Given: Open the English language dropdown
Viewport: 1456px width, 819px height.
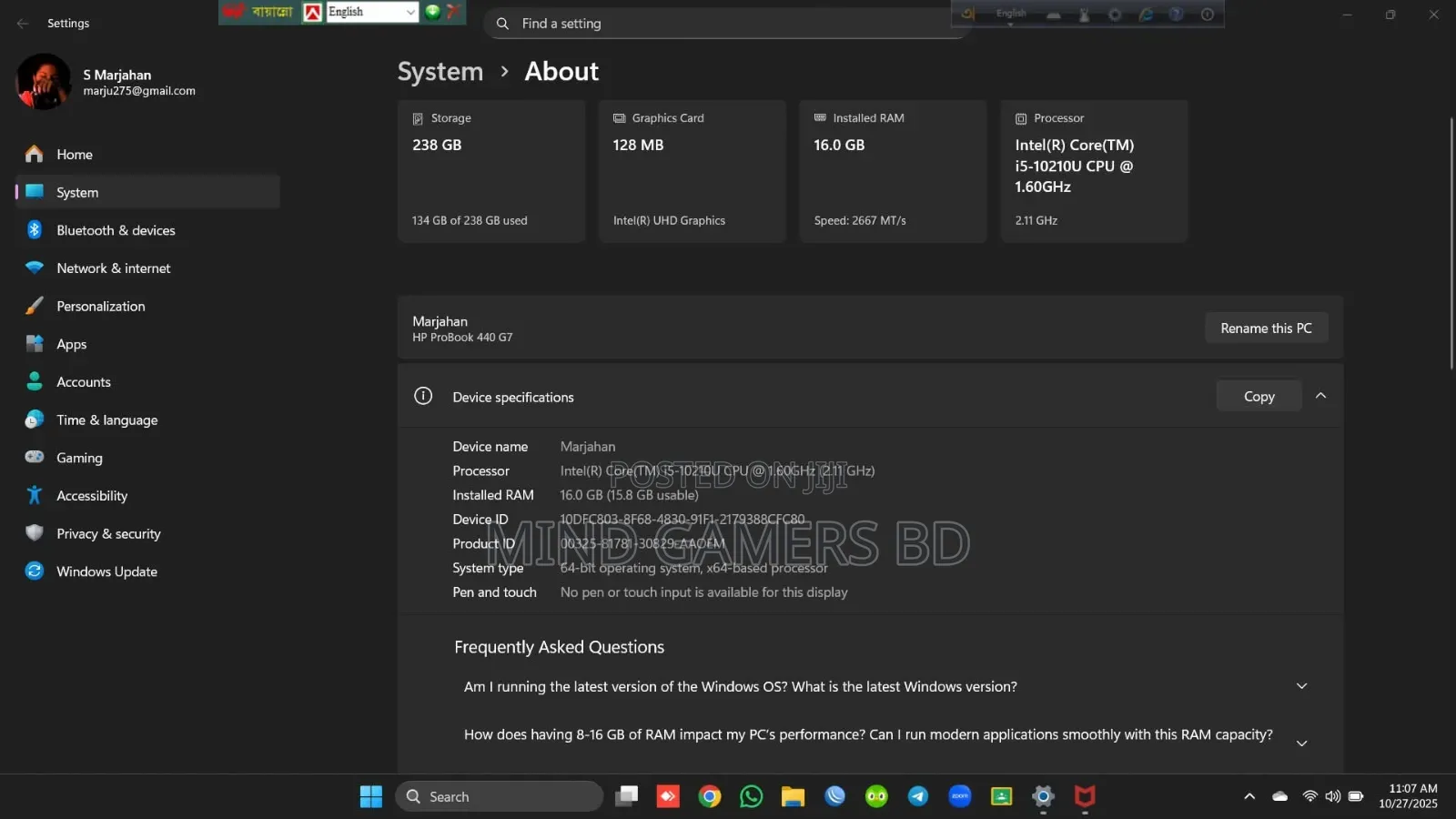Looking at the screenshot, I should click(x=409, y=12).
